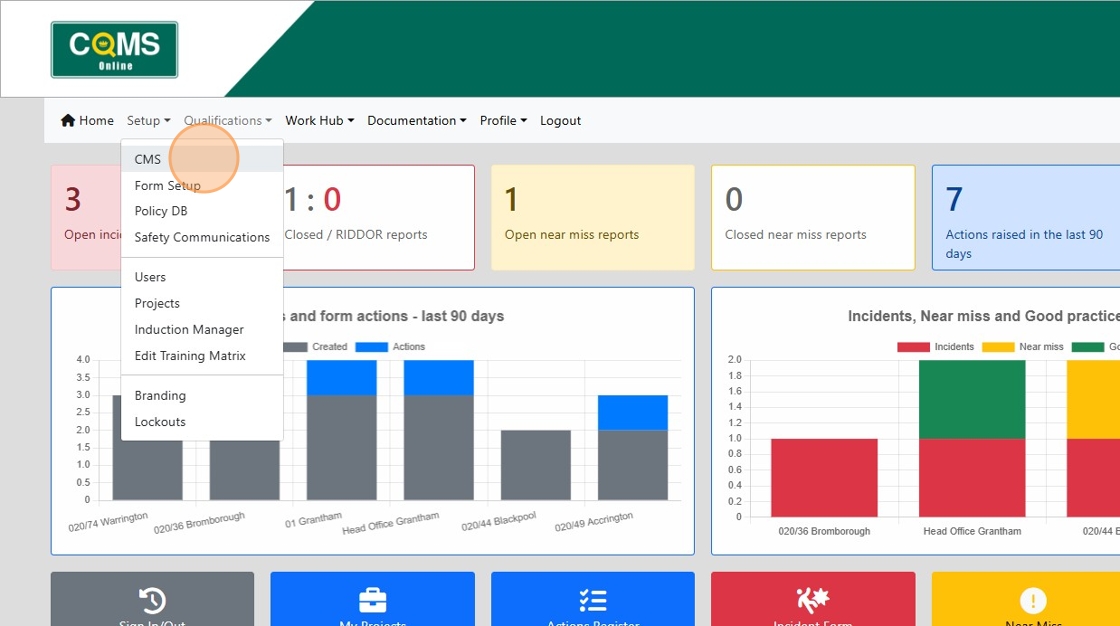This screenshot has height=626, width=1120.
Task: Click the Logout link
Action: click(x=560, y=120)
